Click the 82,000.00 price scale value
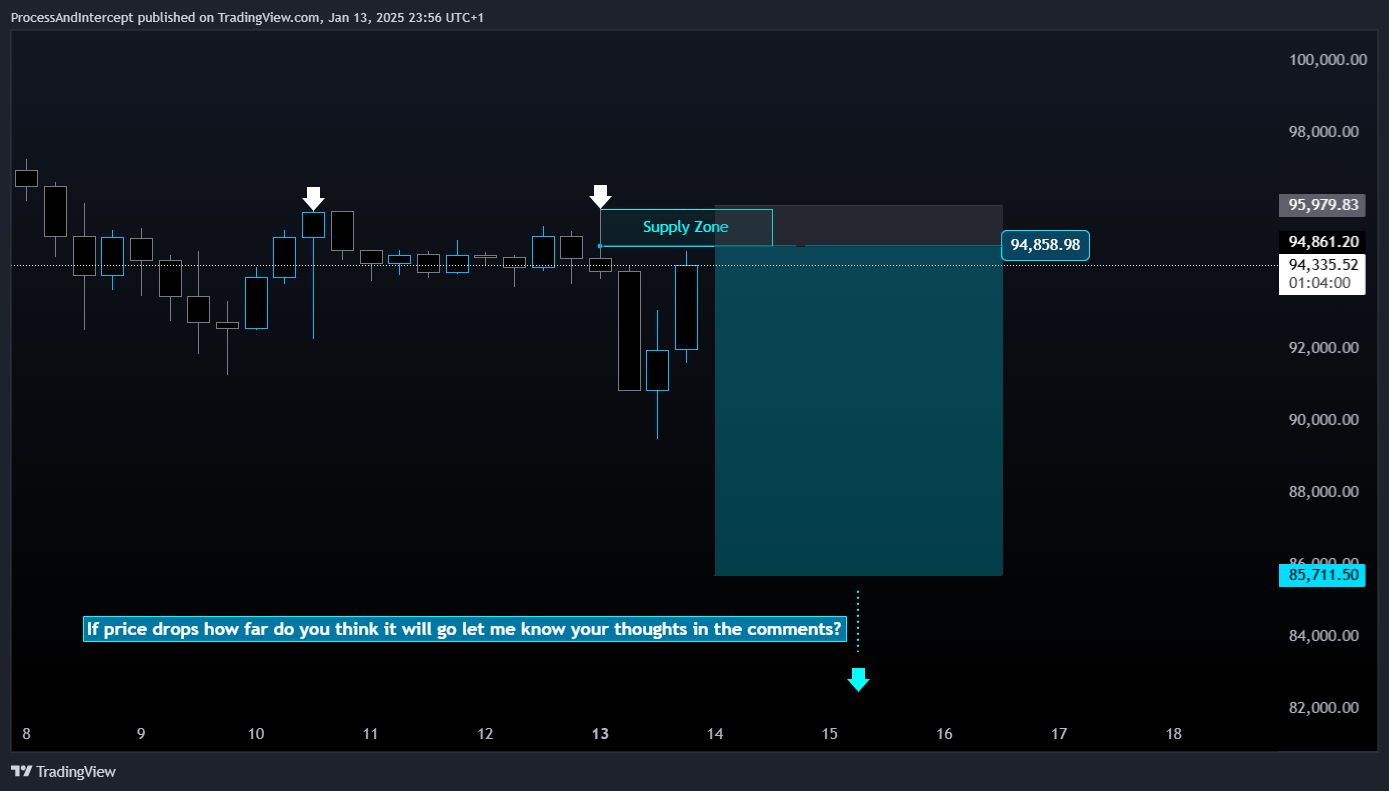This screenshot has height=791, width=1389. coord(1324,707)
